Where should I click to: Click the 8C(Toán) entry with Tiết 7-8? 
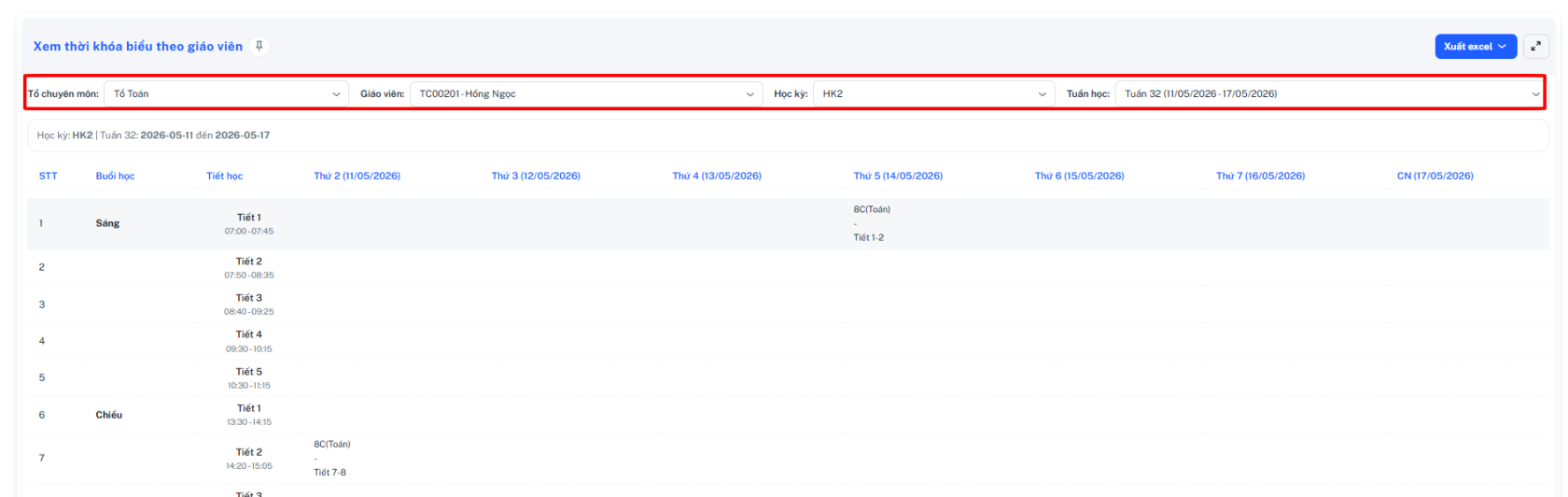point(332,458)
